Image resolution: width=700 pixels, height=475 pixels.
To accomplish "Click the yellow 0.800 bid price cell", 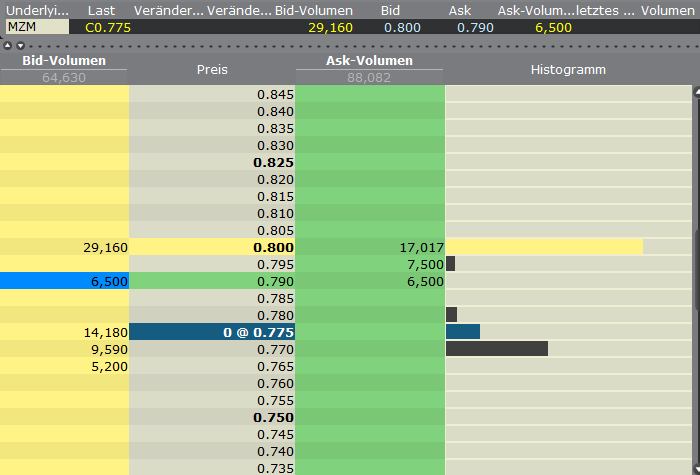I will [212, 246].
